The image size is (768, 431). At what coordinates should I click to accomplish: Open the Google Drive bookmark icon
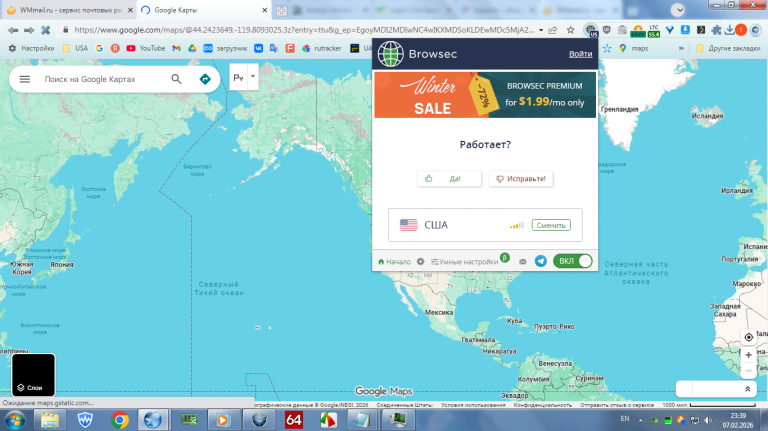point(192,48)
